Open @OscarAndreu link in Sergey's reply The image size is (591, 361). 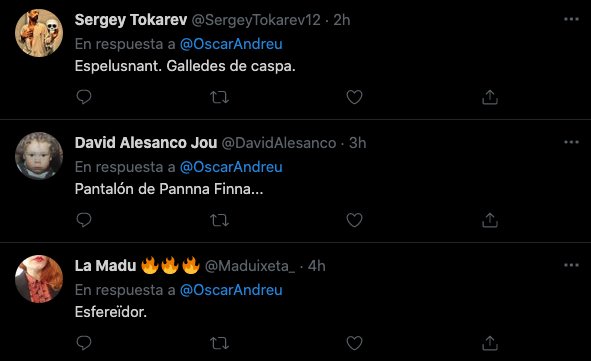(x=231, y=44)
